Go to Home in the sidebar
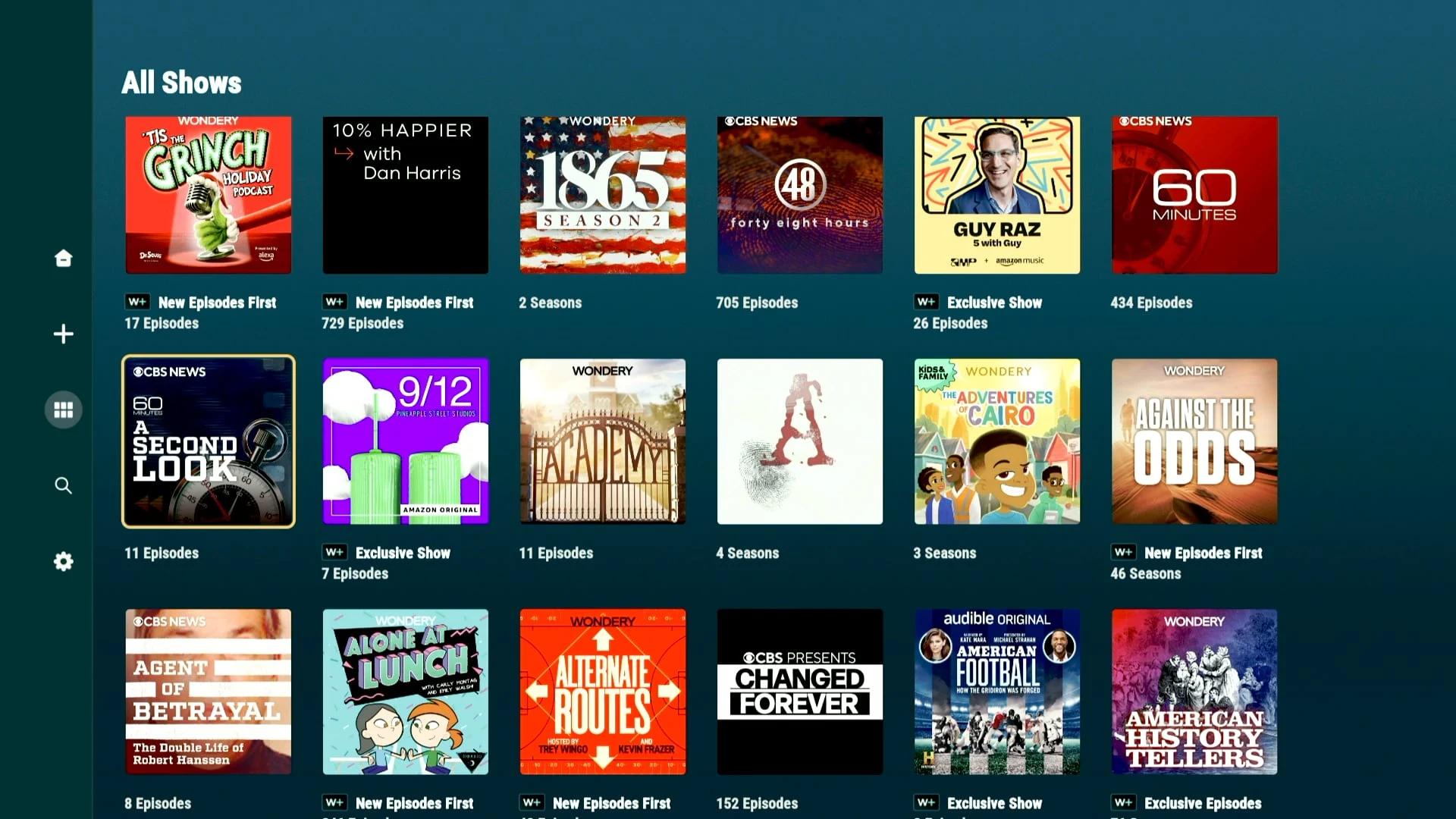 [64, 258]
